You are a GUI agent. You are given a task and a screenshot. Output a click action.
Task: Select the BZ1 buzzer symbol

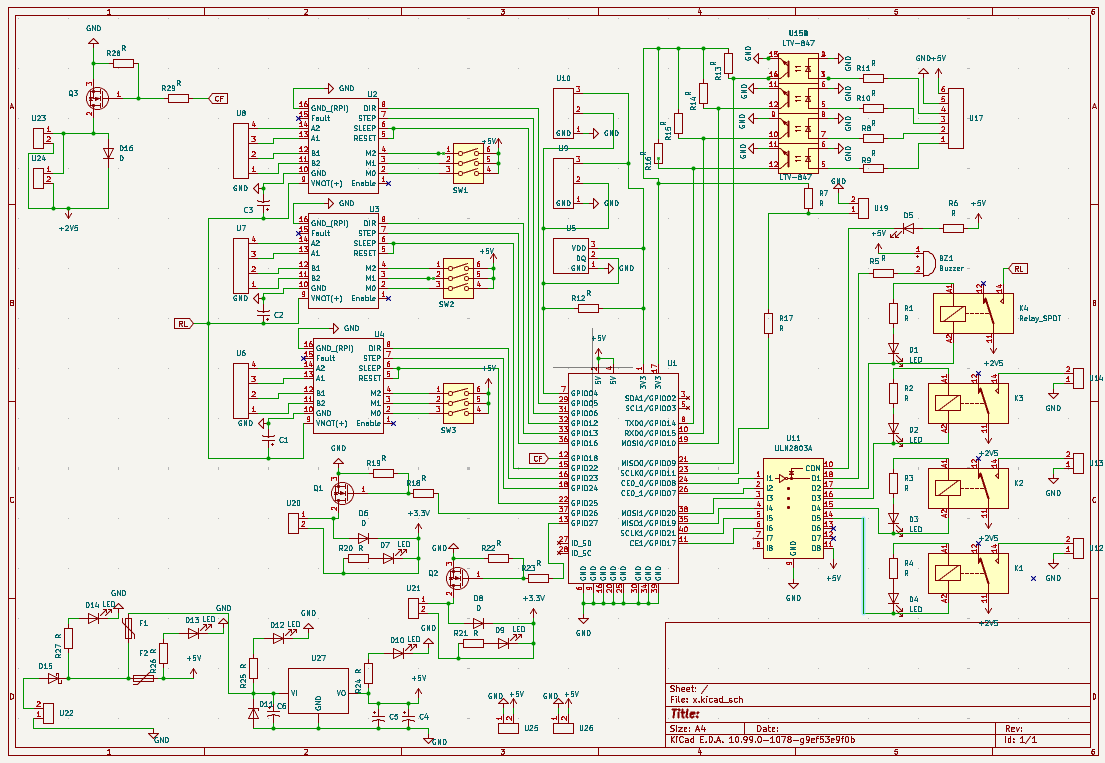click(x=928, y=262)
